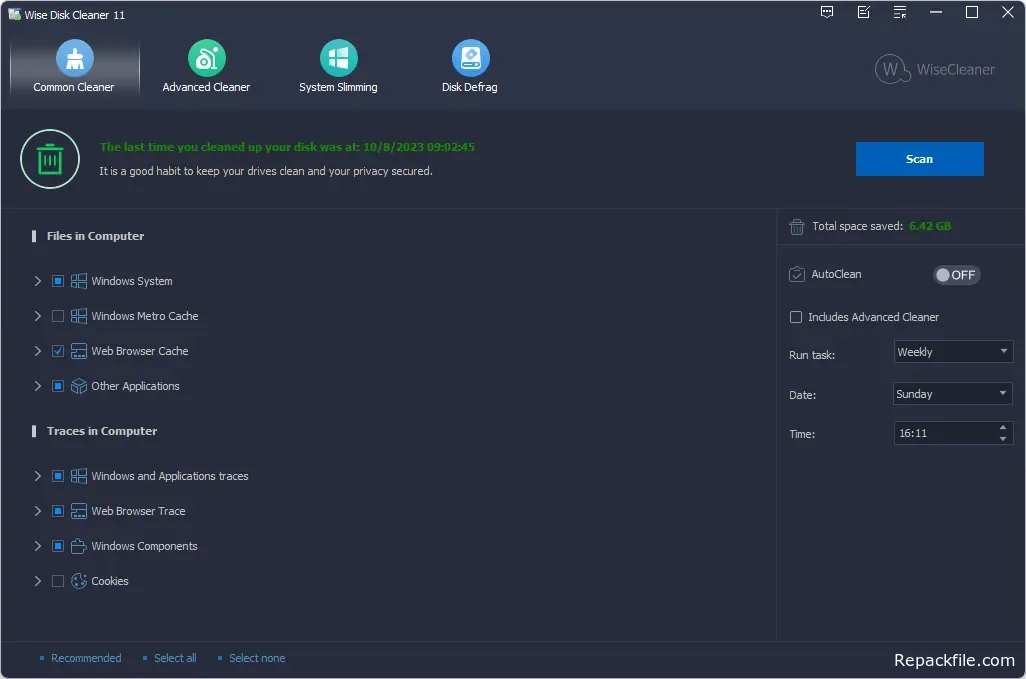Close the Wise Disk Cleaner window
The image size is (1026, 679).
(x=1008, y=12)
